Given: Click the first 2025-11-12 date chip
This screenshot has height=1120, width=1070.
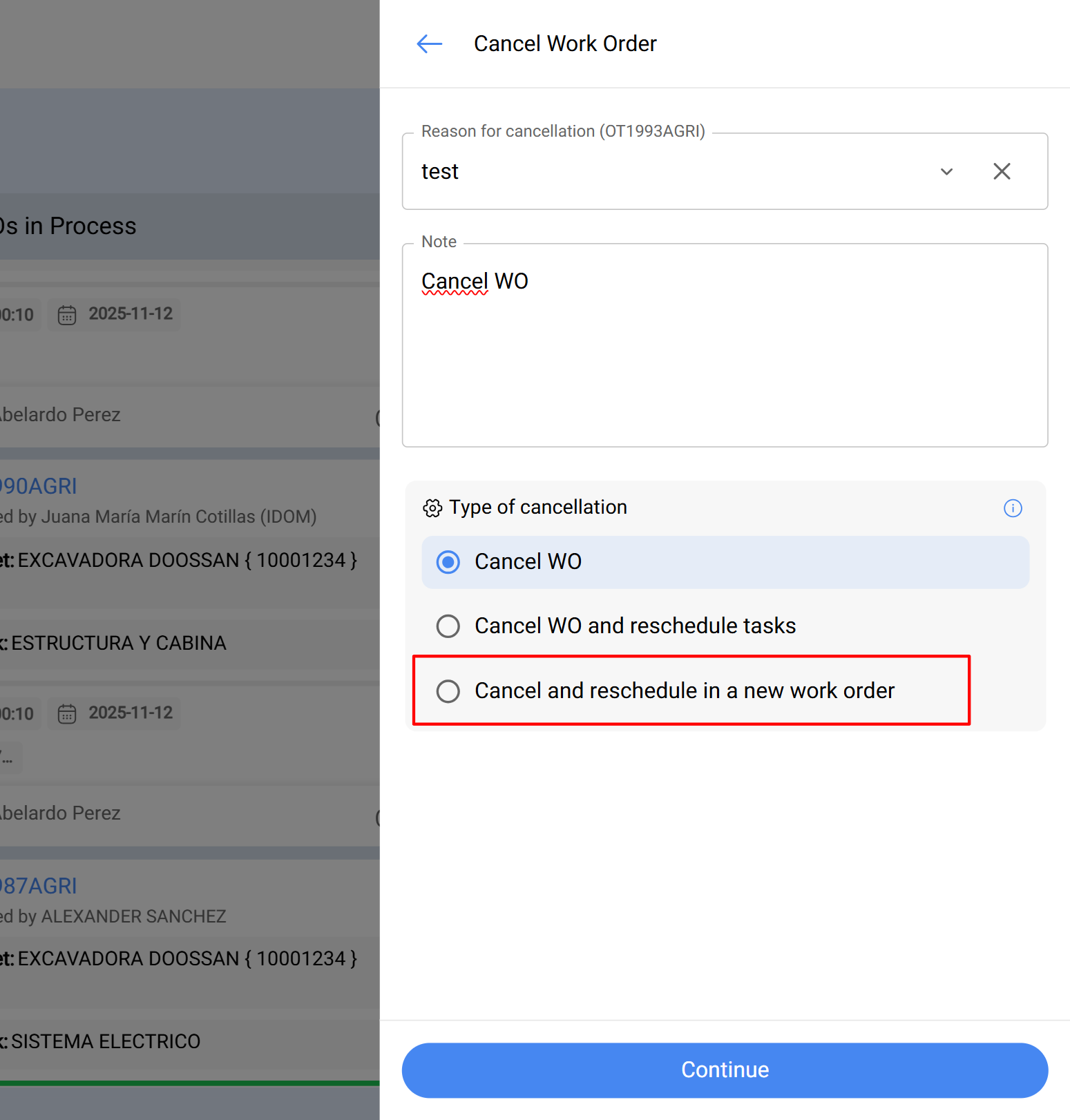Looking at the screenshot, I should point(130,314).
